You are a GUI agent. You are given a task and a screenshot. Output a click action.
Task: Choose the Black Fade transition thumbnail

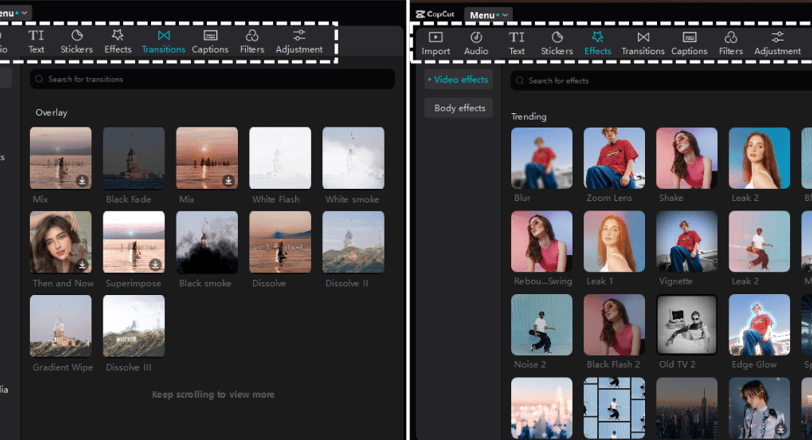[x=134, y=158]
